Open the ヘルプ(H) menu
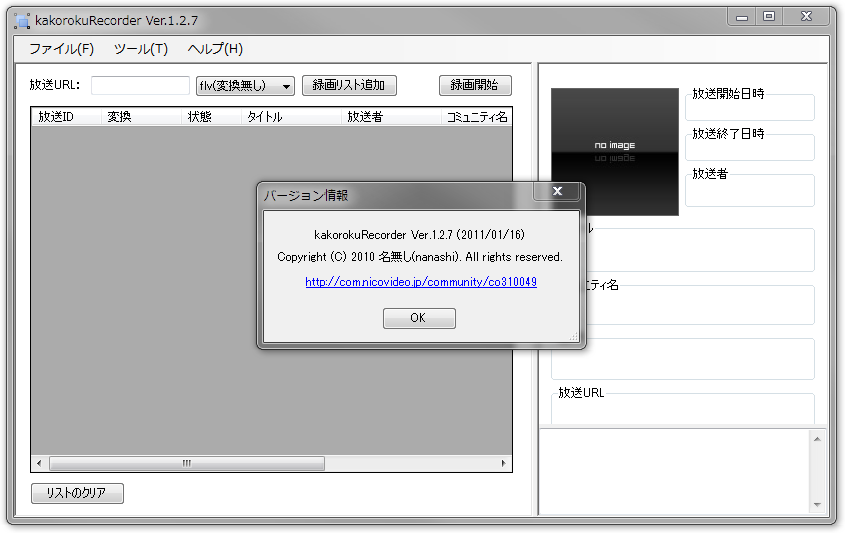This screenshot has width=845, height=533. pyautogui.click(x=215, y=49)
